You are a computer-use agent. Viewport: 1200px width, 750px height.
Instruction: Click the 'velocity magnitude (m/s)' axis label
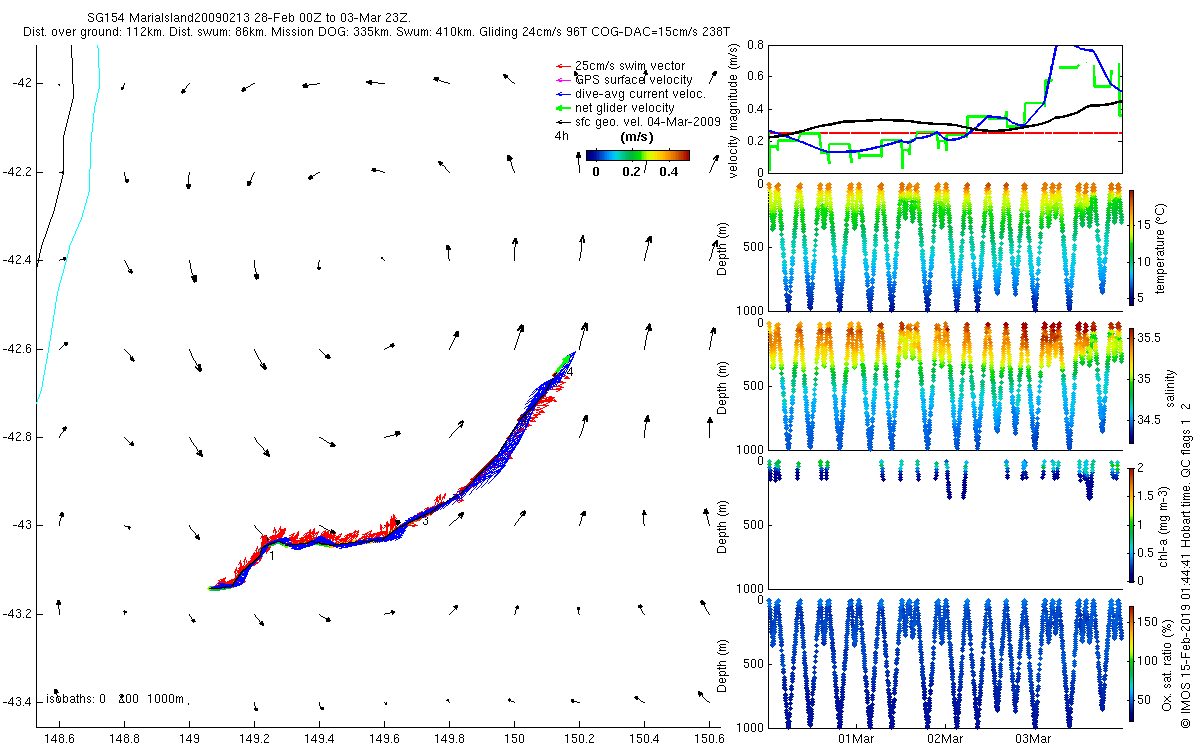(x=734, y=110)
